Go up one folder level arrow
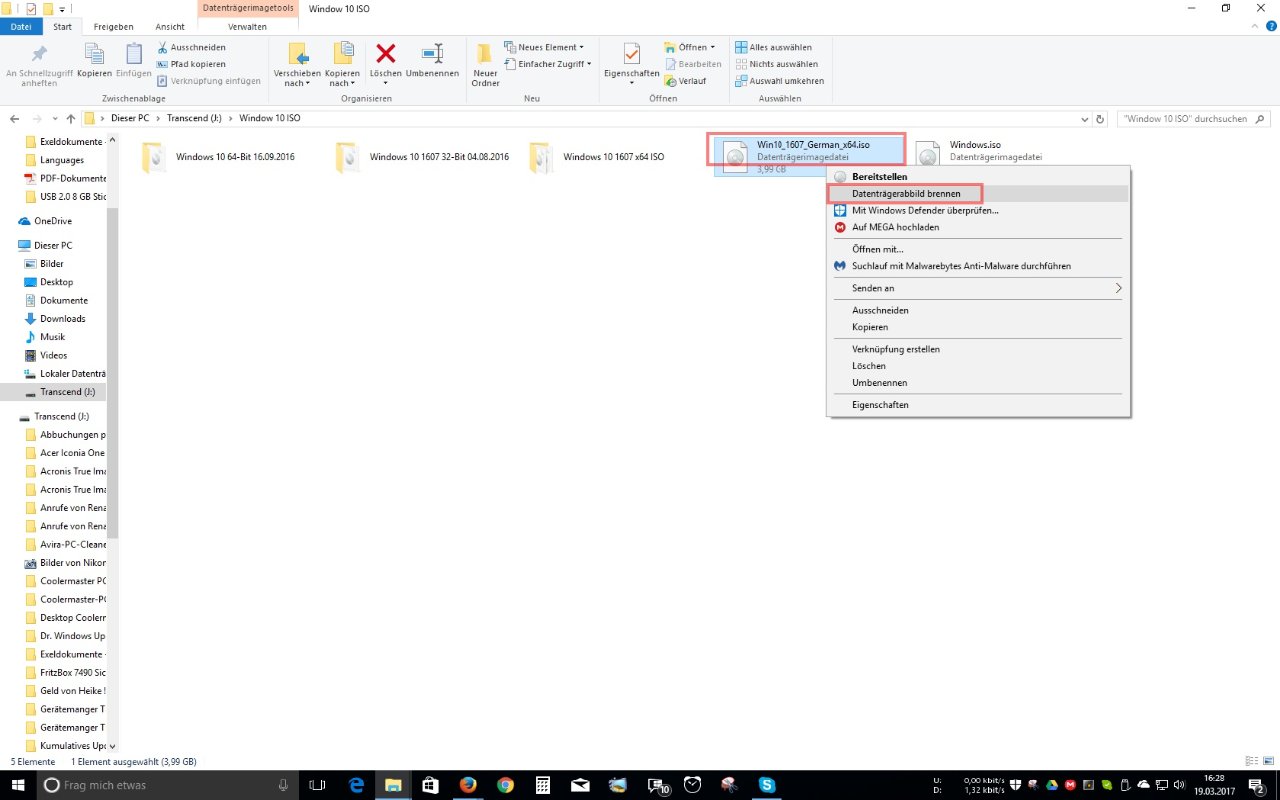 70,118
